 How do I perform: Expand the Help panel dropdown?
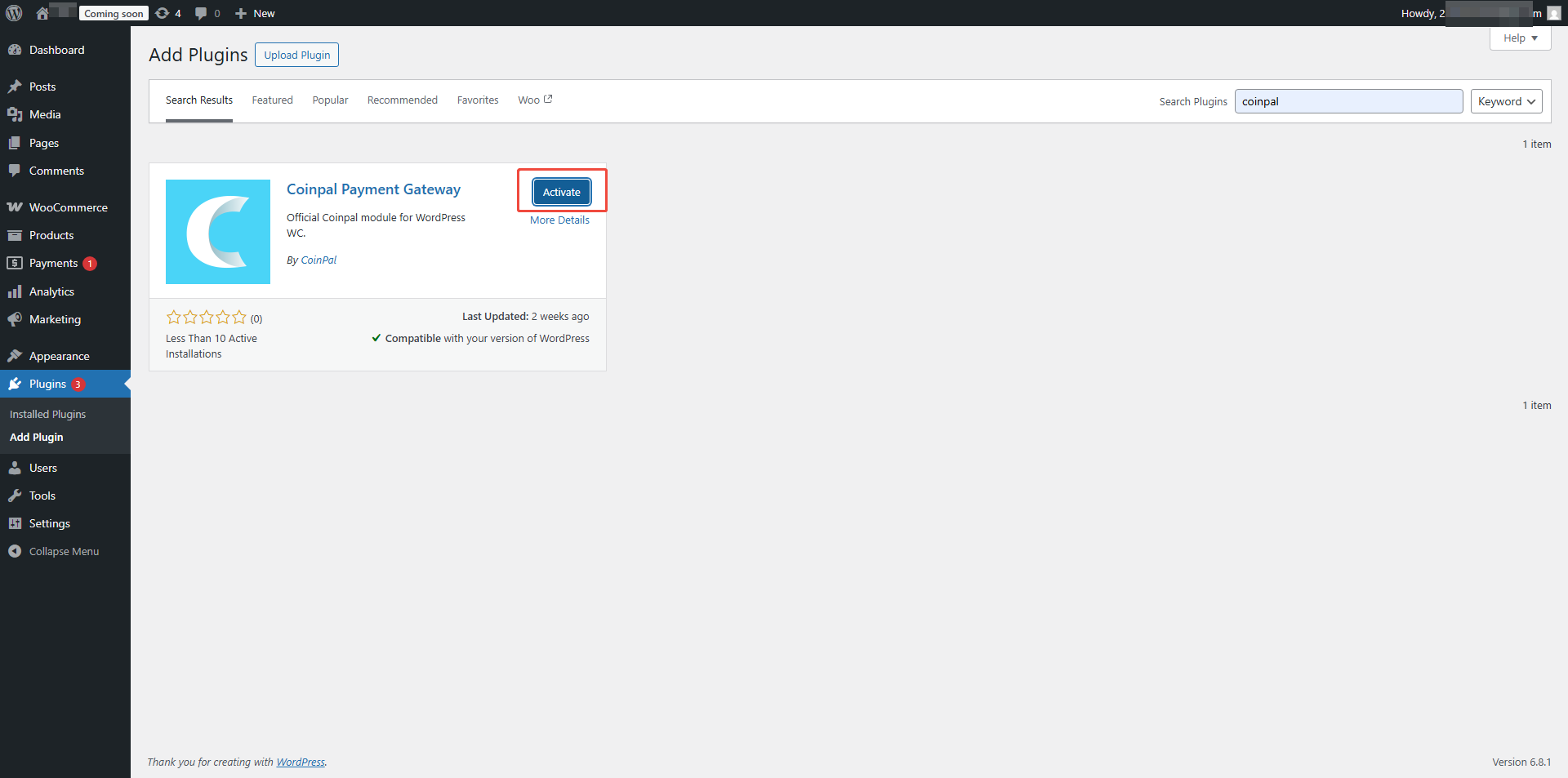[x=1520, y=38]
